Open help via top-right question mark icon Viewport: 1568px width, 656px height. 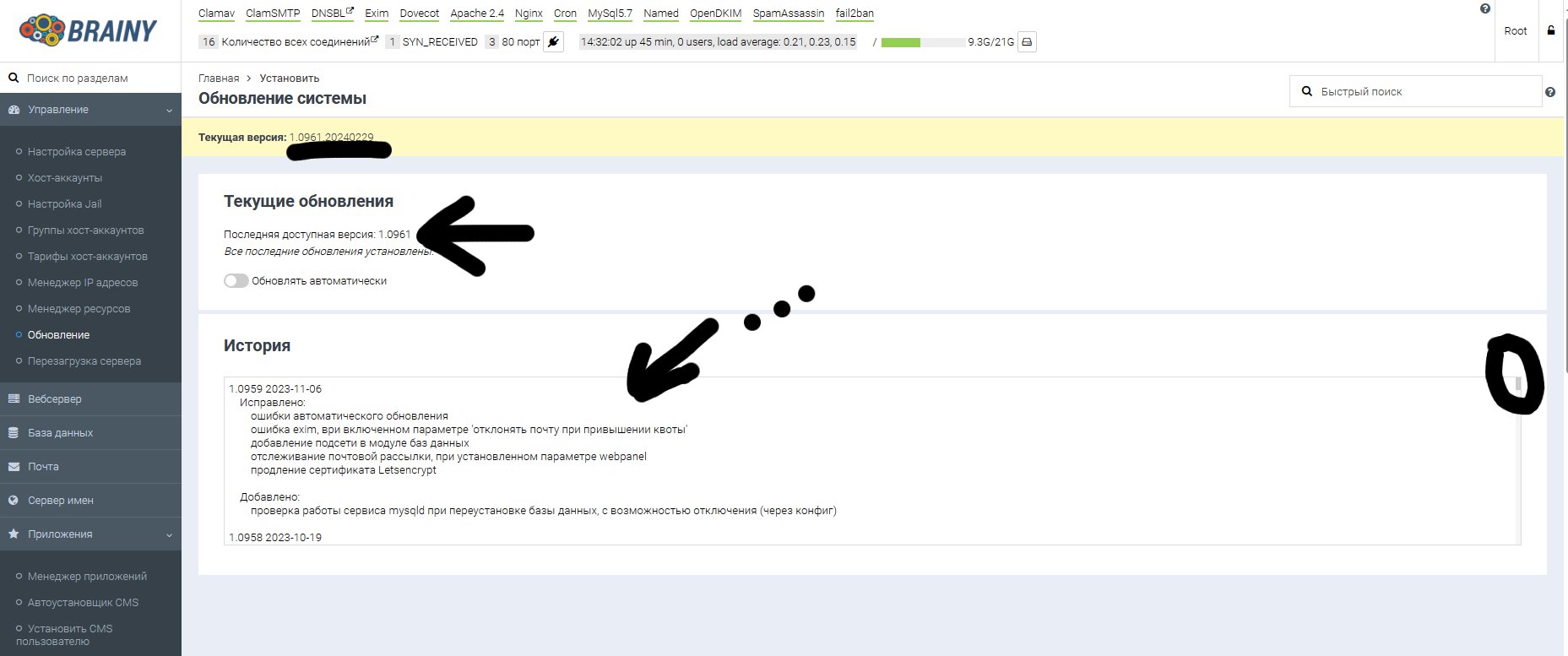[1485, 8]
